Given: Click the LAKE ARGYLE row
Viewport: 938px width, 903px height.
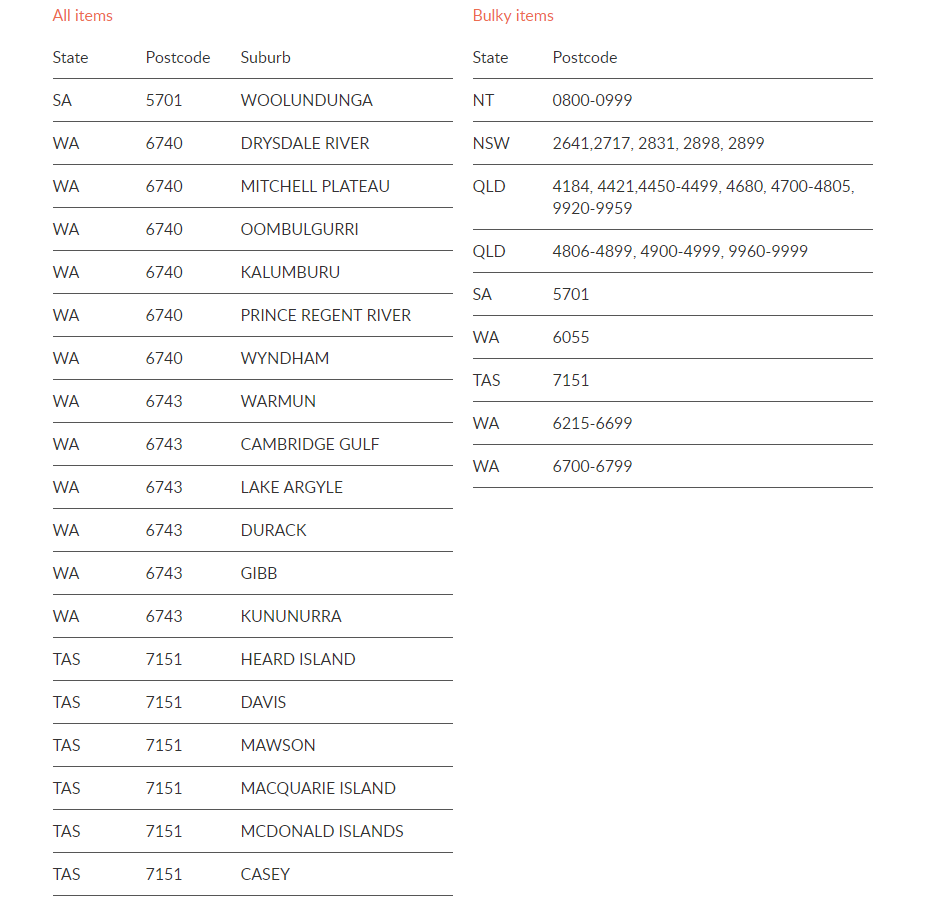Looking at the screenshot, I should 252,488.
